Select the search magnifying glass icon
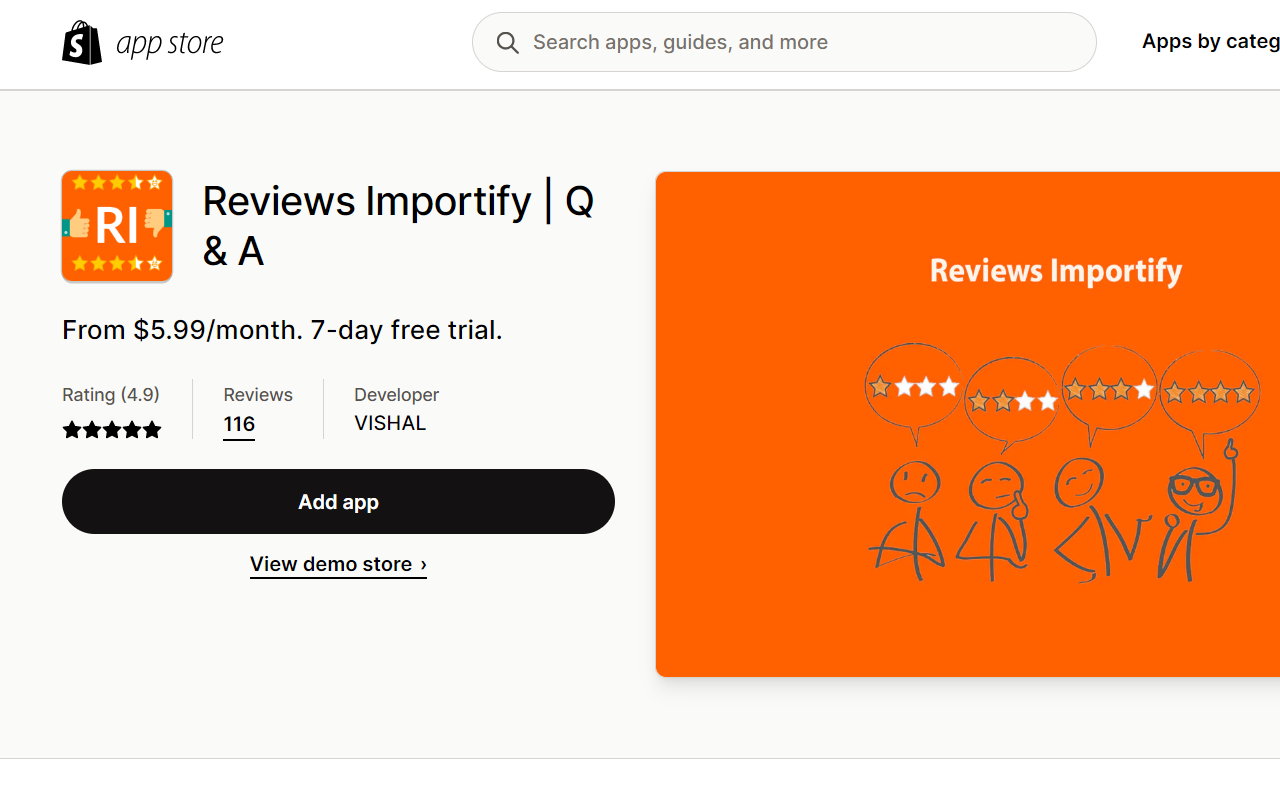 coord(507,42)
